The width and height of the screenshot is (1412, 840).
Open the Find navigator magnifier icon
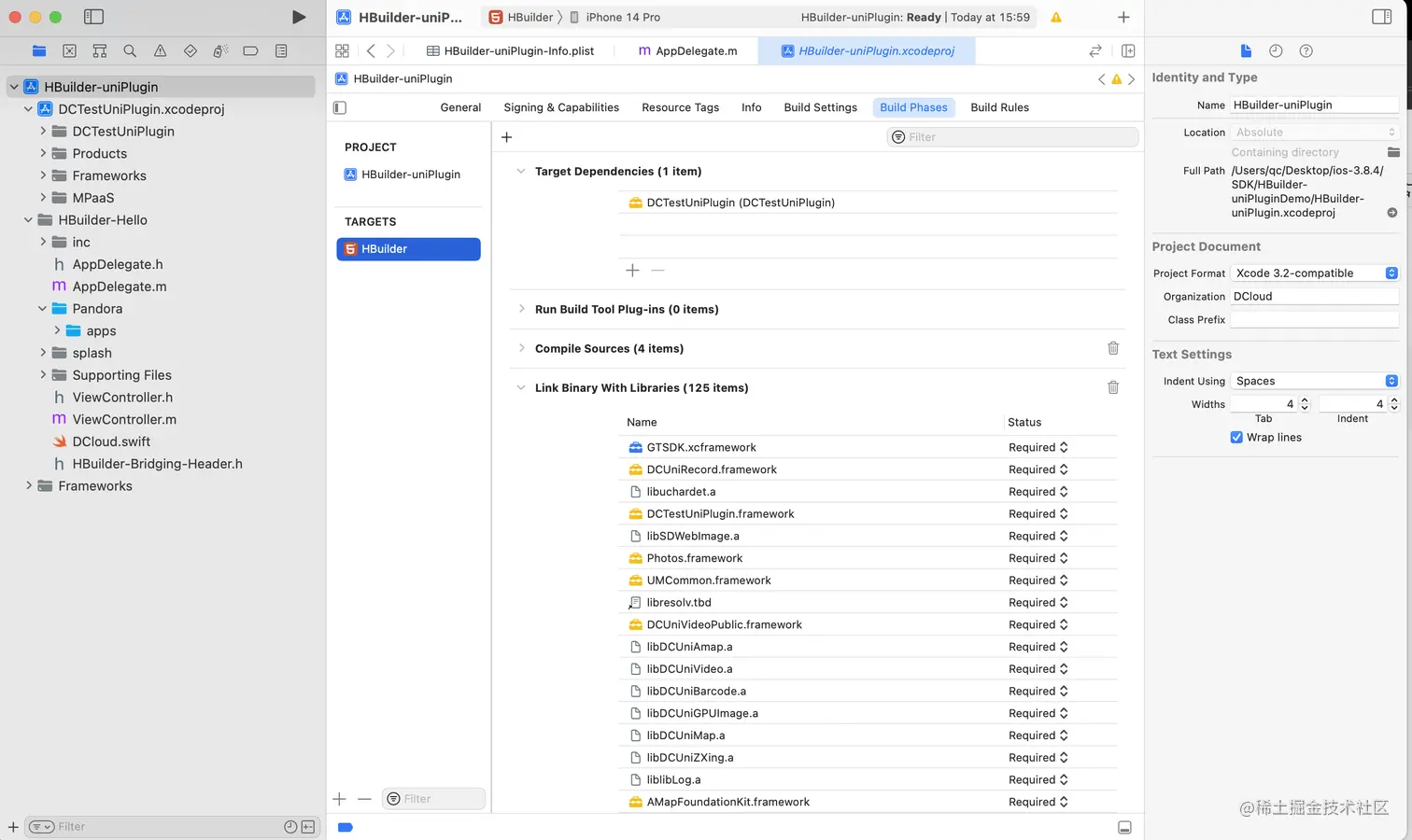tap(130, 51)
